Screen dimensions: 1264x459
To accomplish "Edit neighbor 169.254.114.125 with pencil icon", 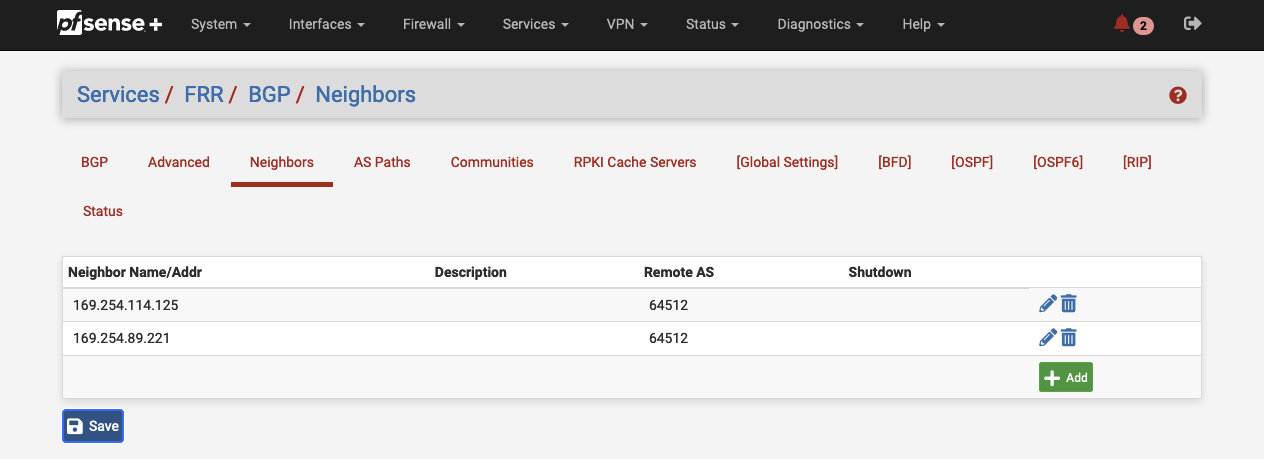I will 1048,304.
